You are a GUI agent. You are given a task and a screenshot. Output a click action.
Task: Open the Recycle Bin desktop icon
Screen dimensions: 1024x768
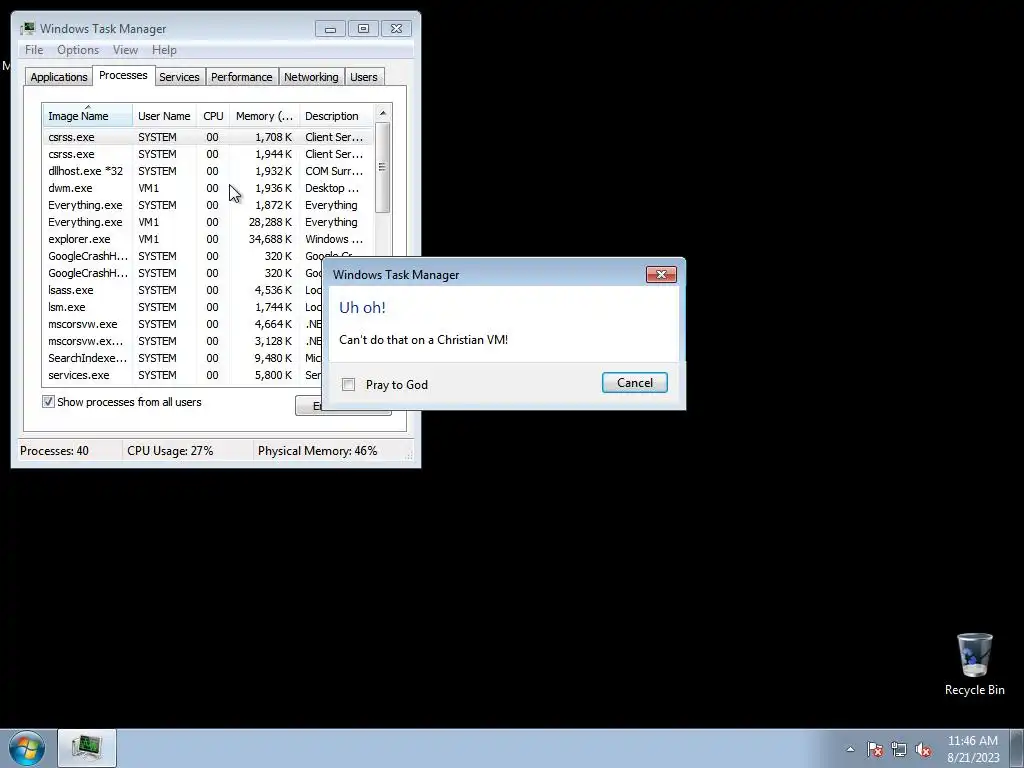[x=974, y=664]
